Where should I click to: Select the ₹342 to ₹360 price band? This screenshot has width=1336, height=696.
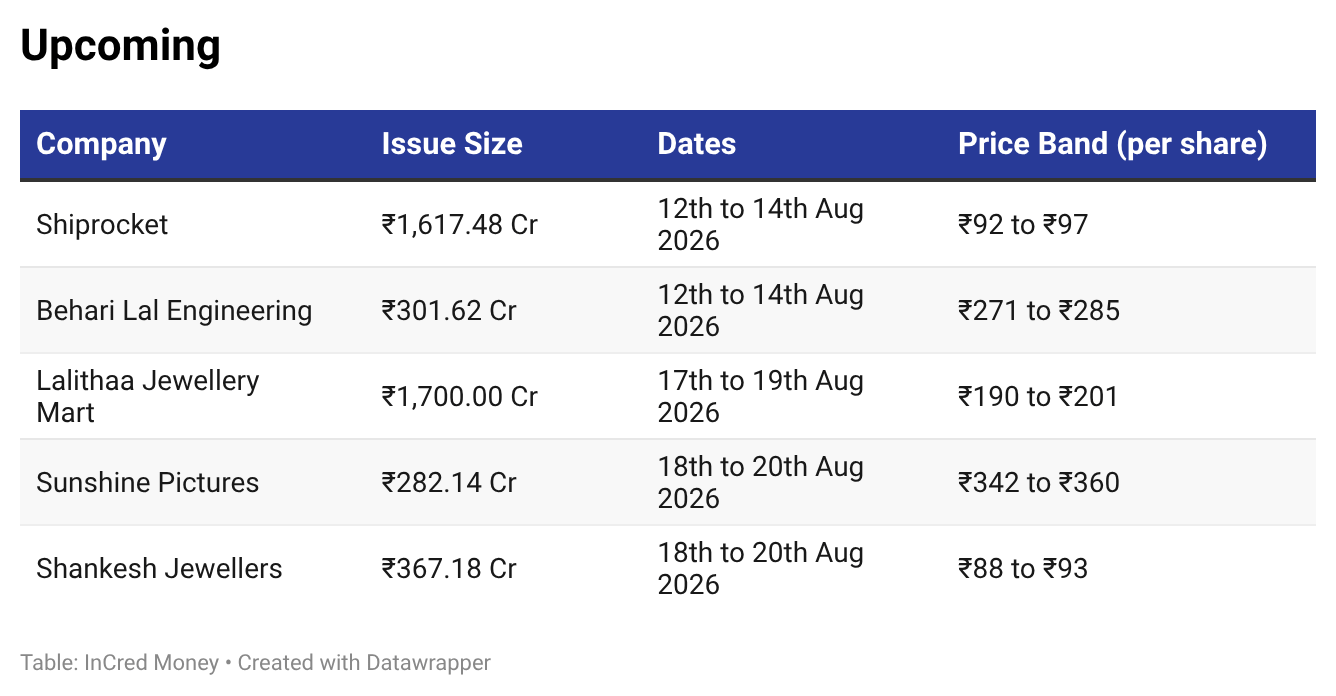click(x=1039, y=483)
